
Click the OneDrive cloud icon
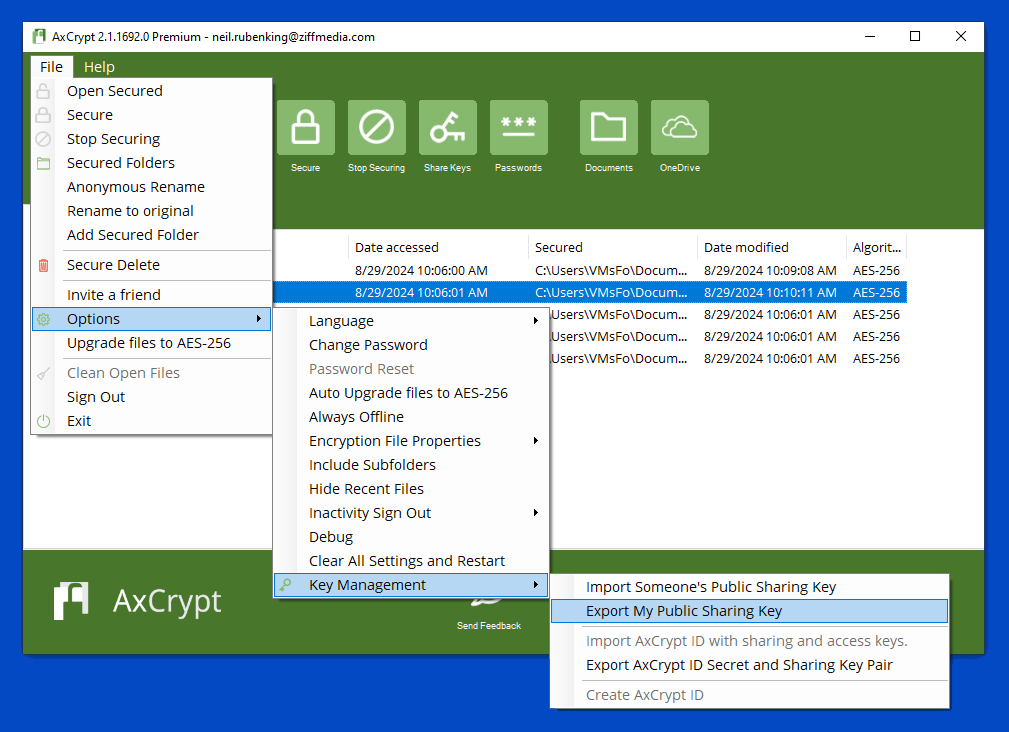(x=679, y=128)
